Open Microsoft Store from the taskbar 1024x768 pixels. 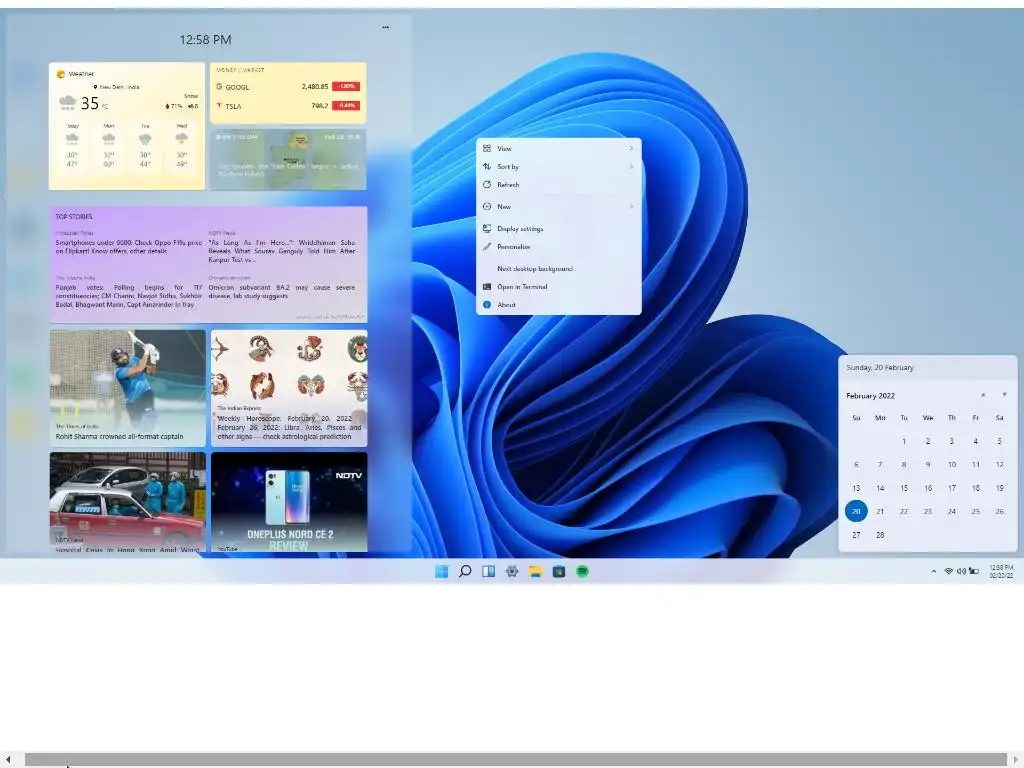point(559,571)
